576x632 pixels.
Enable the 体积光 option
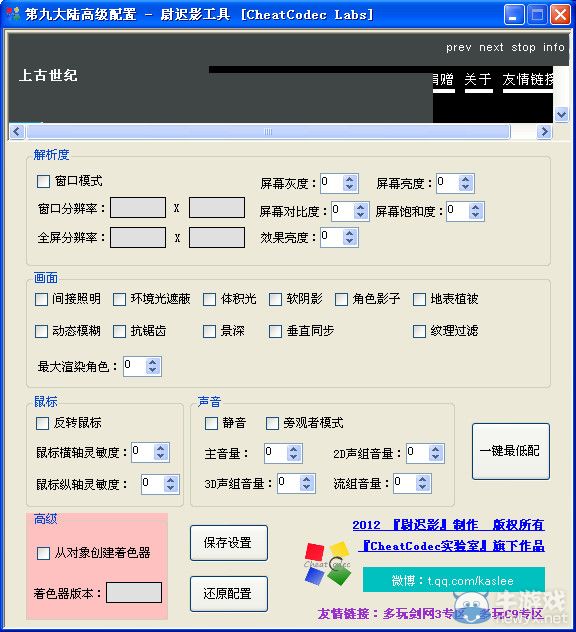coord(209,299)
